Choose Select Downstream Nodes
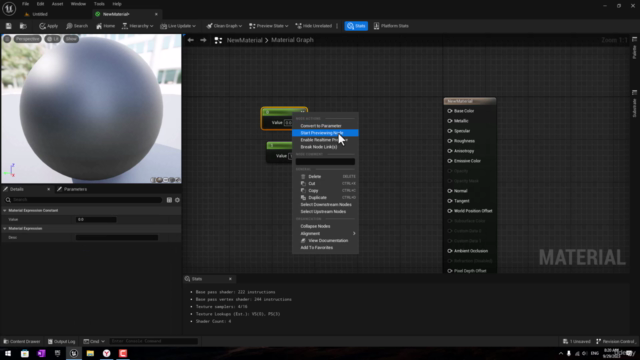 [325, 204]
